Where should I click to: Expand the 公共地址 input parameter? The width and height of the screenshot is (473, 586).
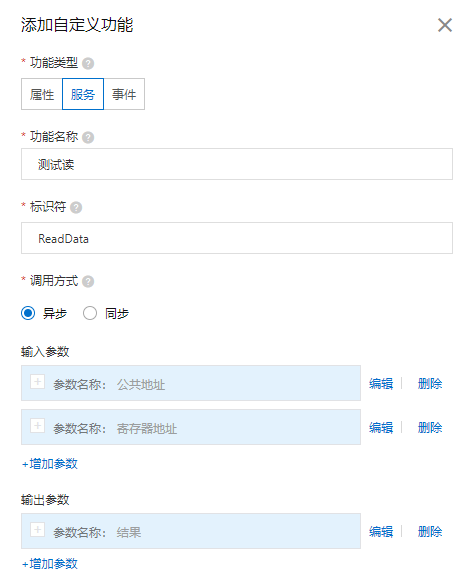(x=37, y=382)
